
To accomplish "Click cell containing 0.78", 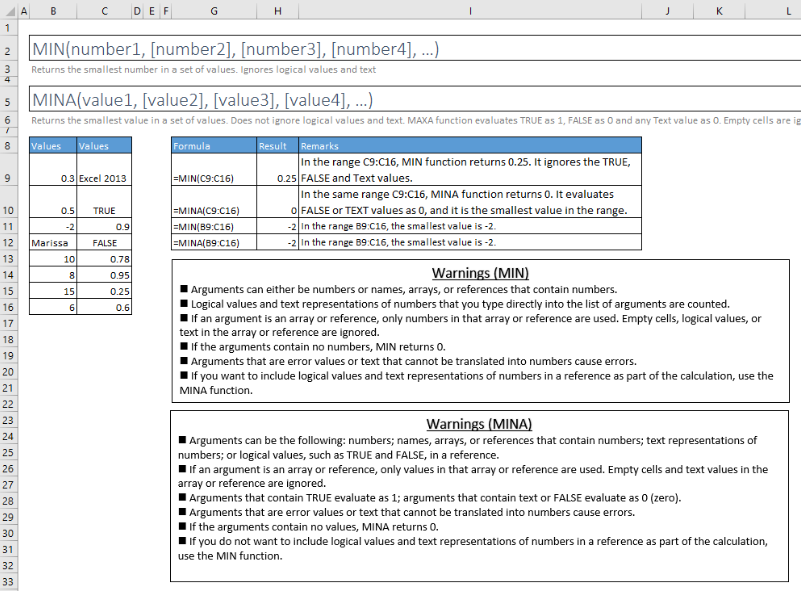I will [104, 259].
